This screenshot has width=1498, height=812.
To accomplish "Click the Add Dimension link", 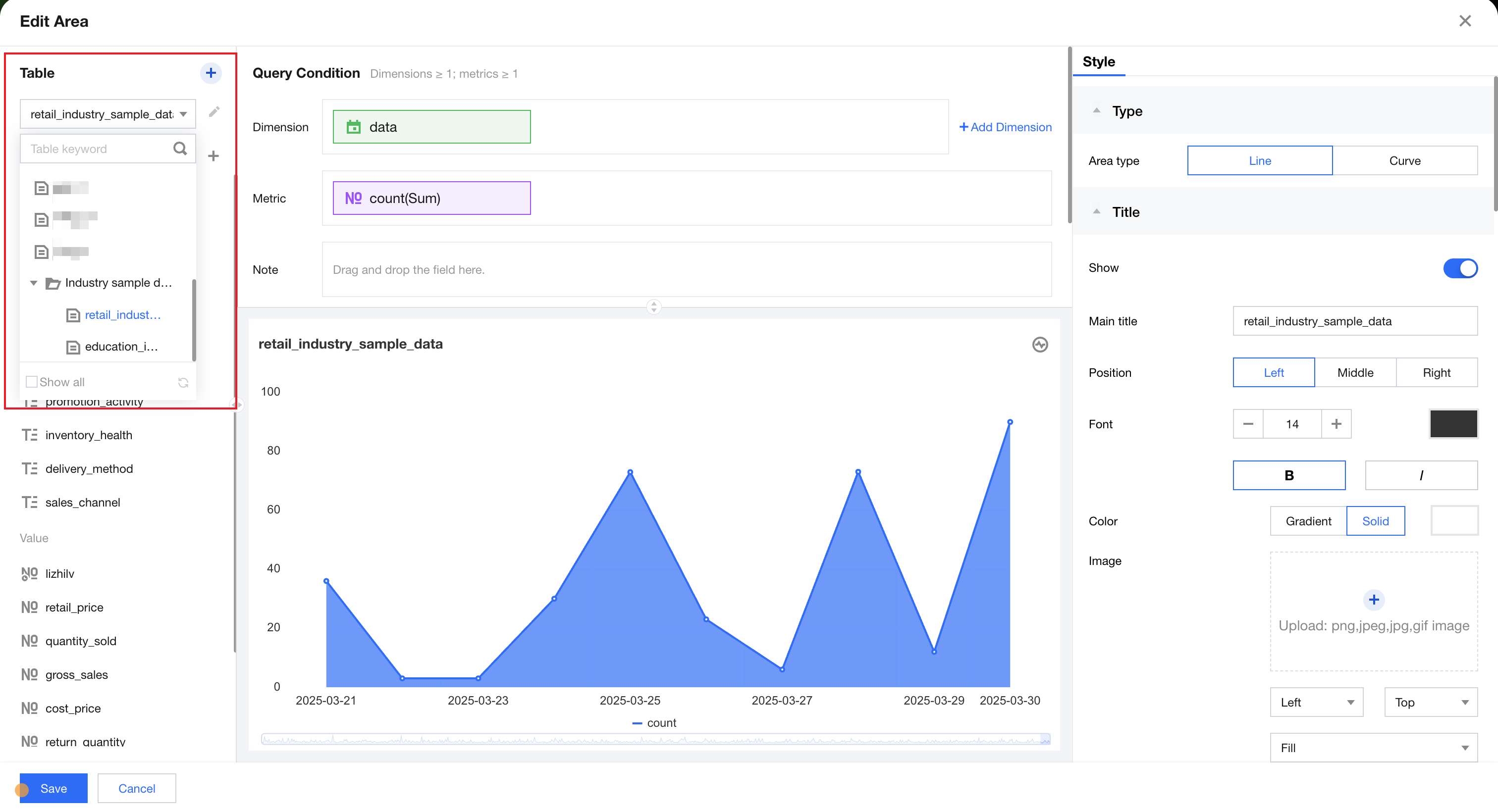I will click(1006, 127).
